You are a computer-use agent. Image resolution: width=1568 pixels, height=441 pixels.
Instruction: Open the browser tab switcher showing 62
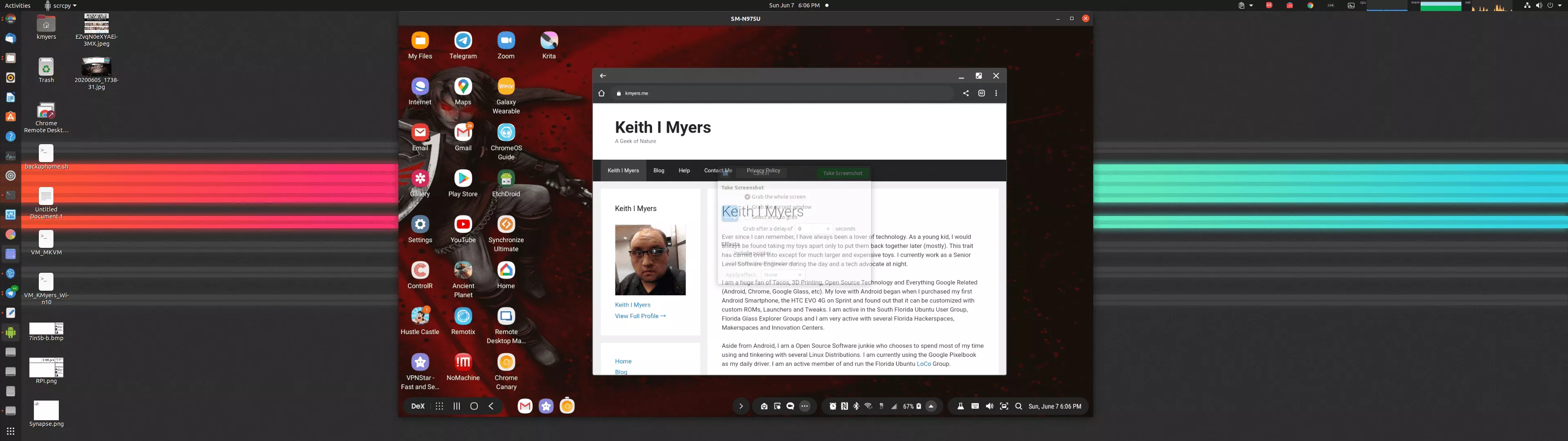[981, 93]
